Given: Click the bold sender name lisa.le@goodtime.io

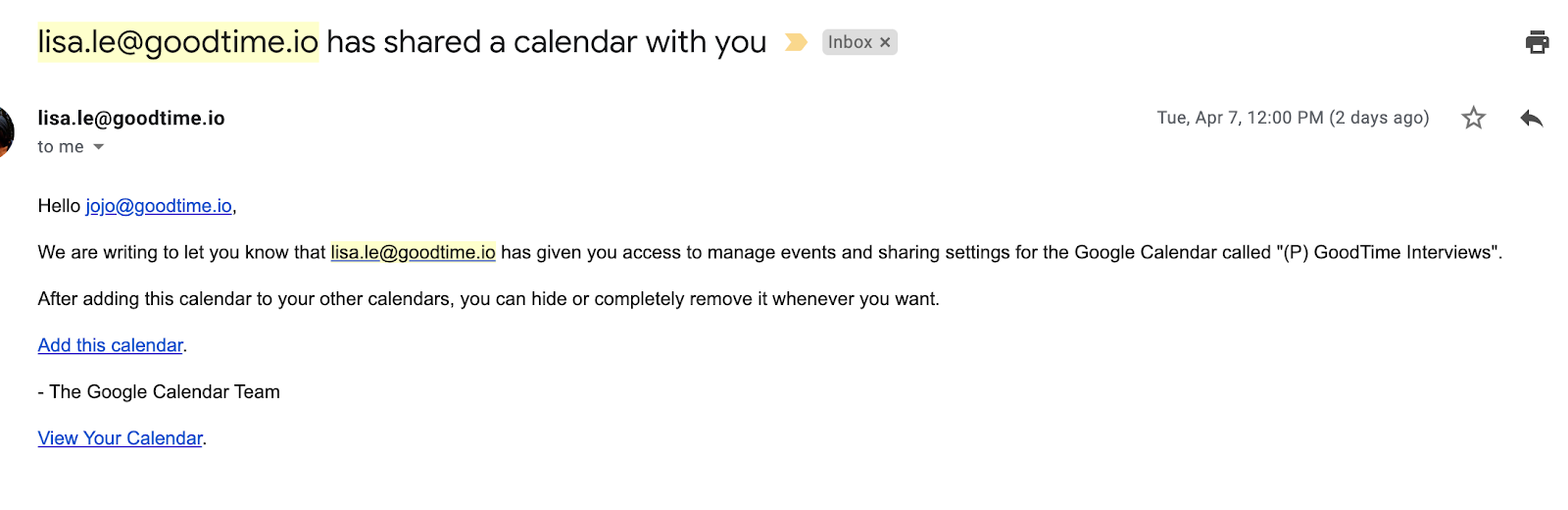Looking at the screenshot, I should pyautogui.click(x=131, y=118).
